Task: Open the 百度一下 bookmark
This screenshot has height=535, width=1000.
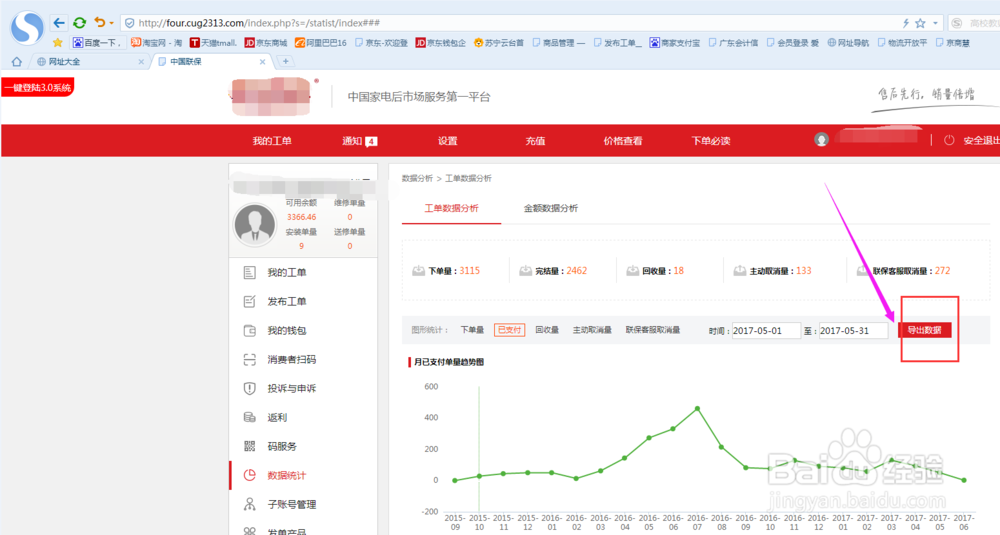Action: [96, 43]
